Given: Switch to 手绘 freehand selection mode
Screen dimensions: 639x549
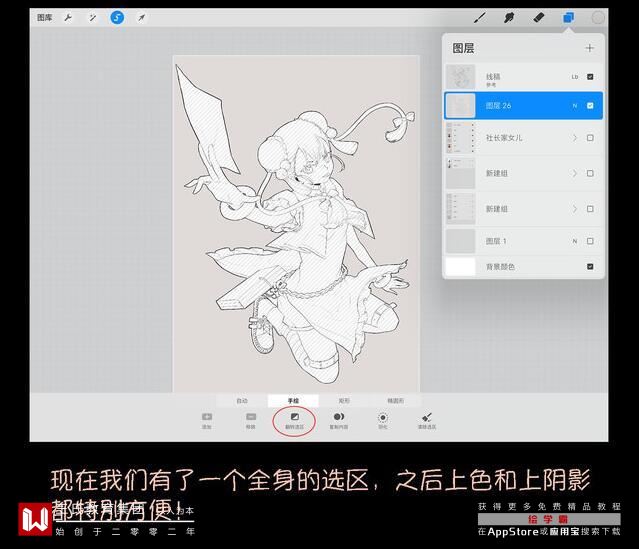Looking at the screenshot, I should click(x=293, y=401).
